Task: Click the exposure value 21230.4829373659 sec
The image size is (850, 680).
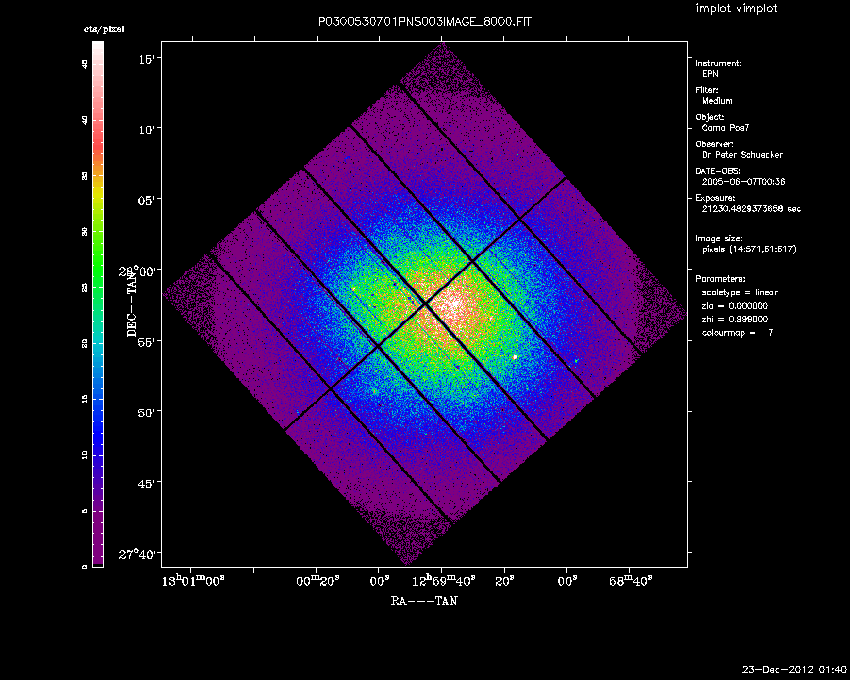Action: [x=751, y=209]
